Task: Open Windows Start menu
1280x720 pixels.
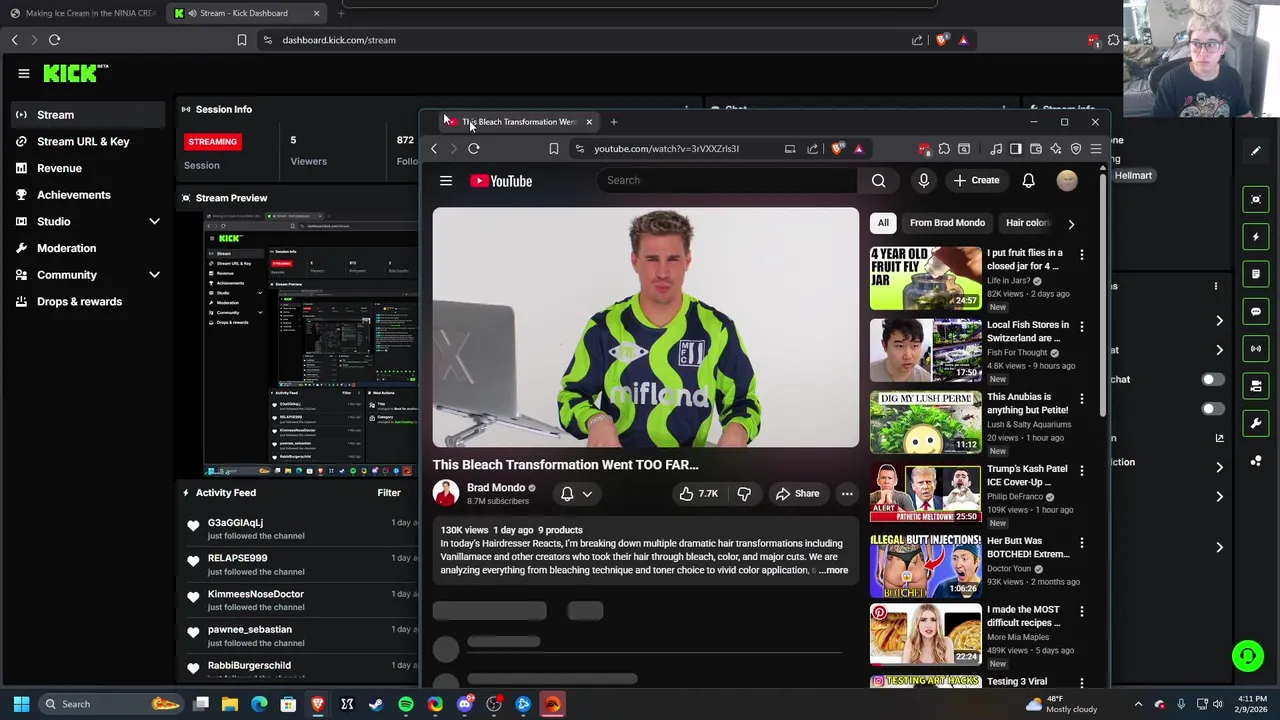Action: pyautogui.click(x=21, y=704)
